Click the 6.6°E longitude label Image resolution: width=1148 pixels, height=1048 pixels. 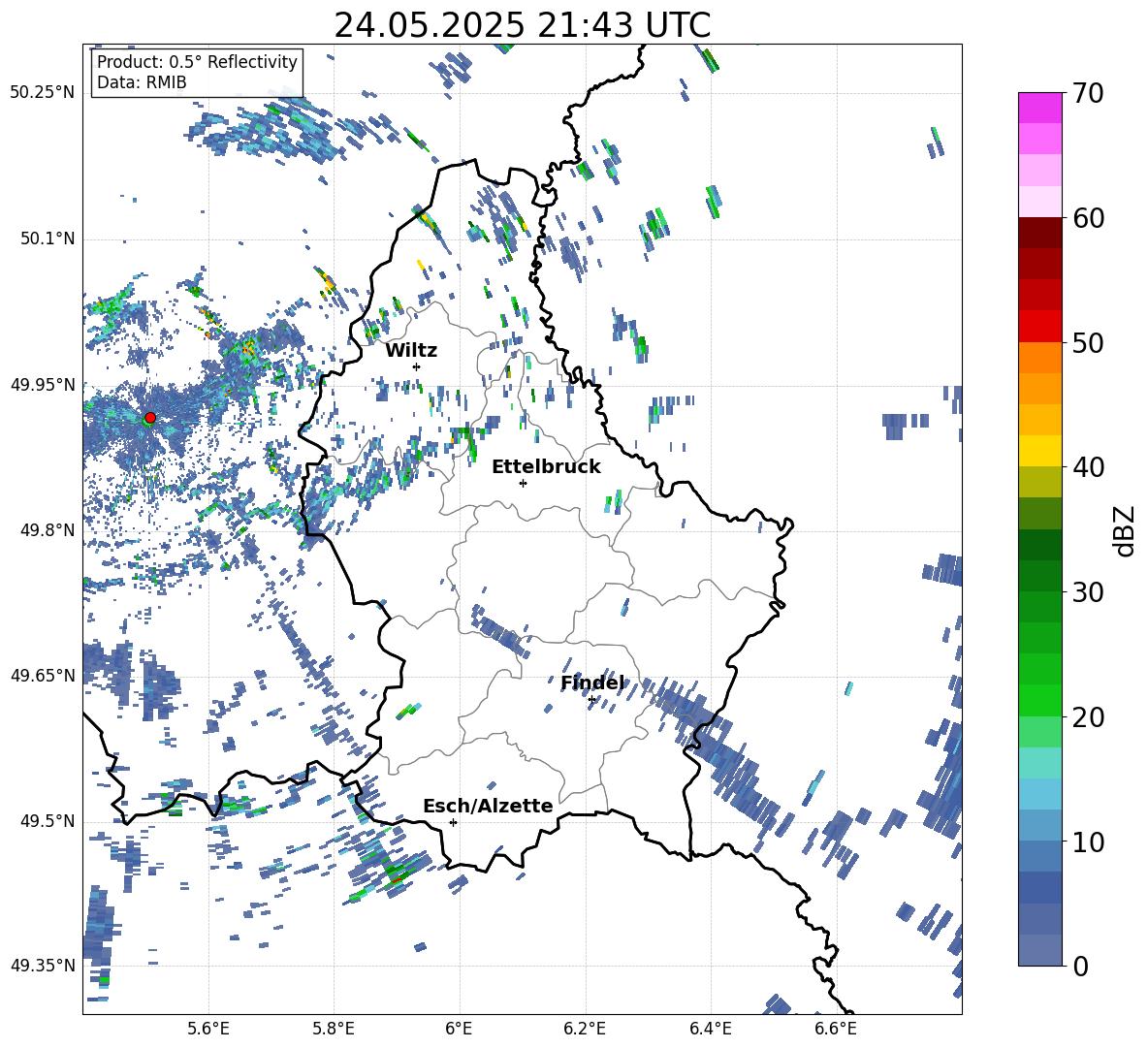pos(836,1029)
